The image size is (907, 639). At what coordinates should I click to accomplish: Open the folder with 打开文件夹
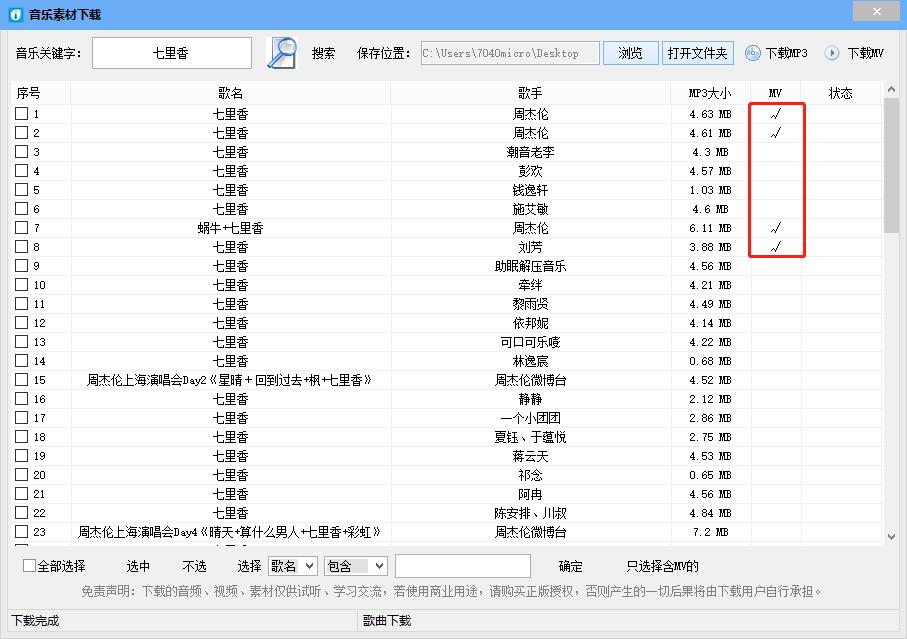[697, 52]
